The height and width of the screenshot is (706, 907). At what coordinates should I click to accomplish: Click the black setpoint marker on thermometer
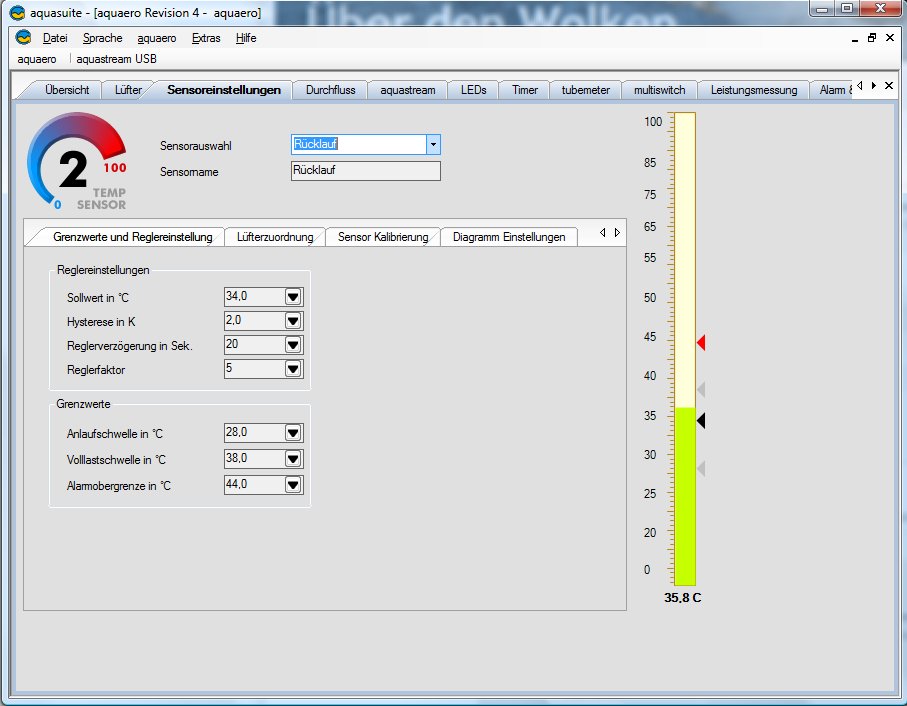pyautogui.click(x=701, y=421)
